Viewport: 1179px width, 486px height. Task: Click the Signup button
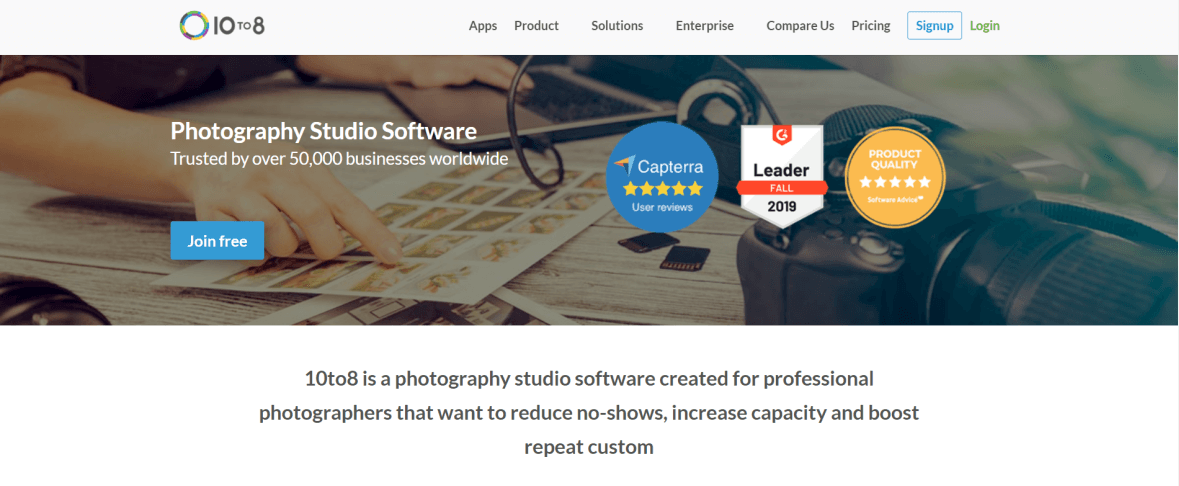935,26
